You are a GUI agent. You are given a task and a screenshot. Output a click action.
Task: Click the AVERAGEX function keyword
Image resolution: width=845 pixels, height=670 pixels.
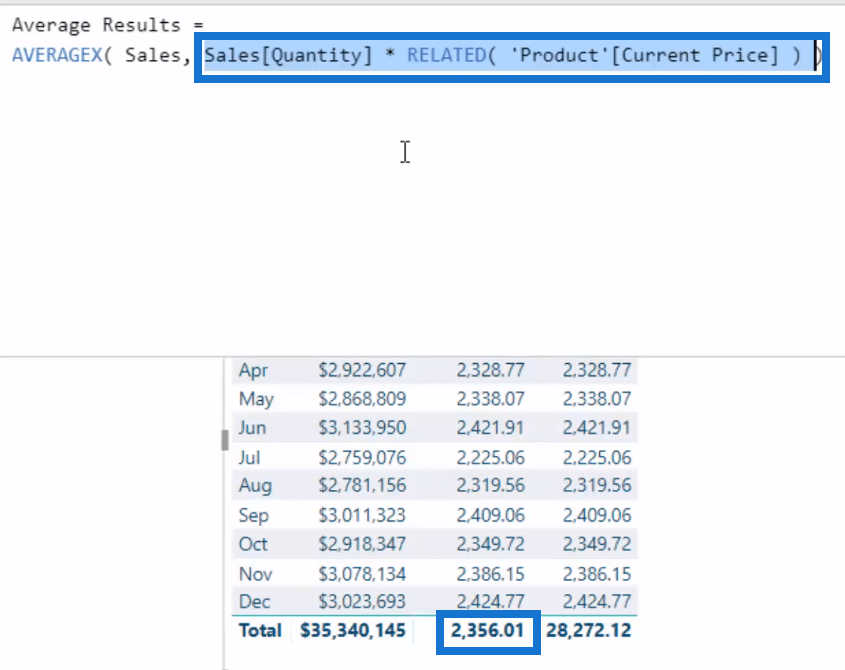[57, 55]
